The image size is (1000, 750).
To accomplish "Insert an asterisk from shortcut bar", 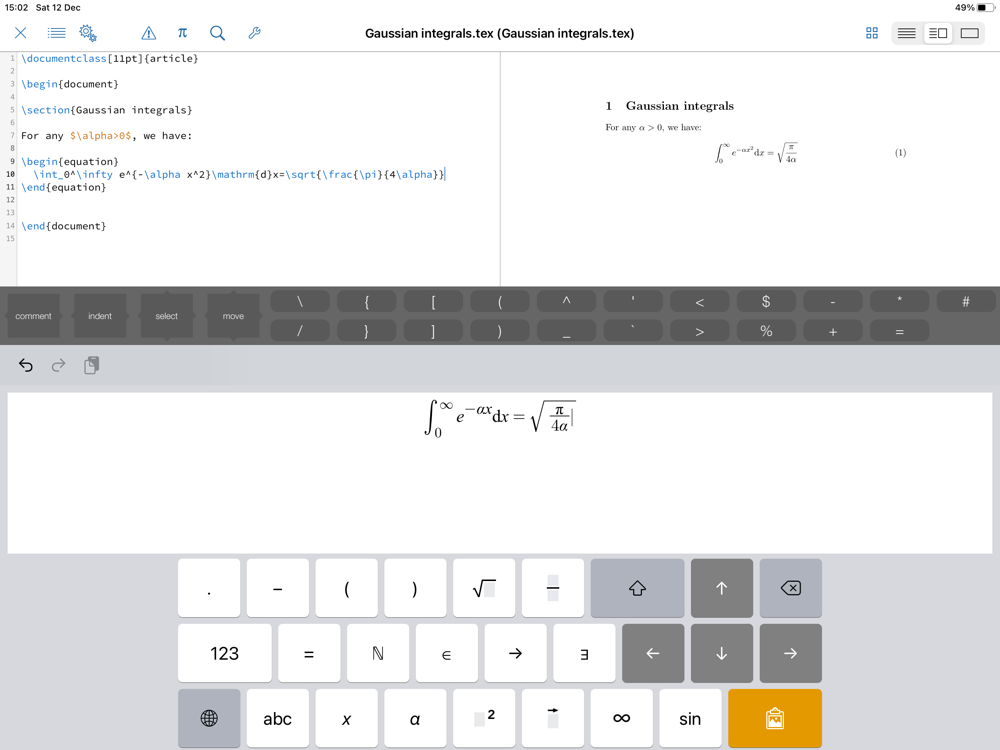I will (x=899, y=302).
